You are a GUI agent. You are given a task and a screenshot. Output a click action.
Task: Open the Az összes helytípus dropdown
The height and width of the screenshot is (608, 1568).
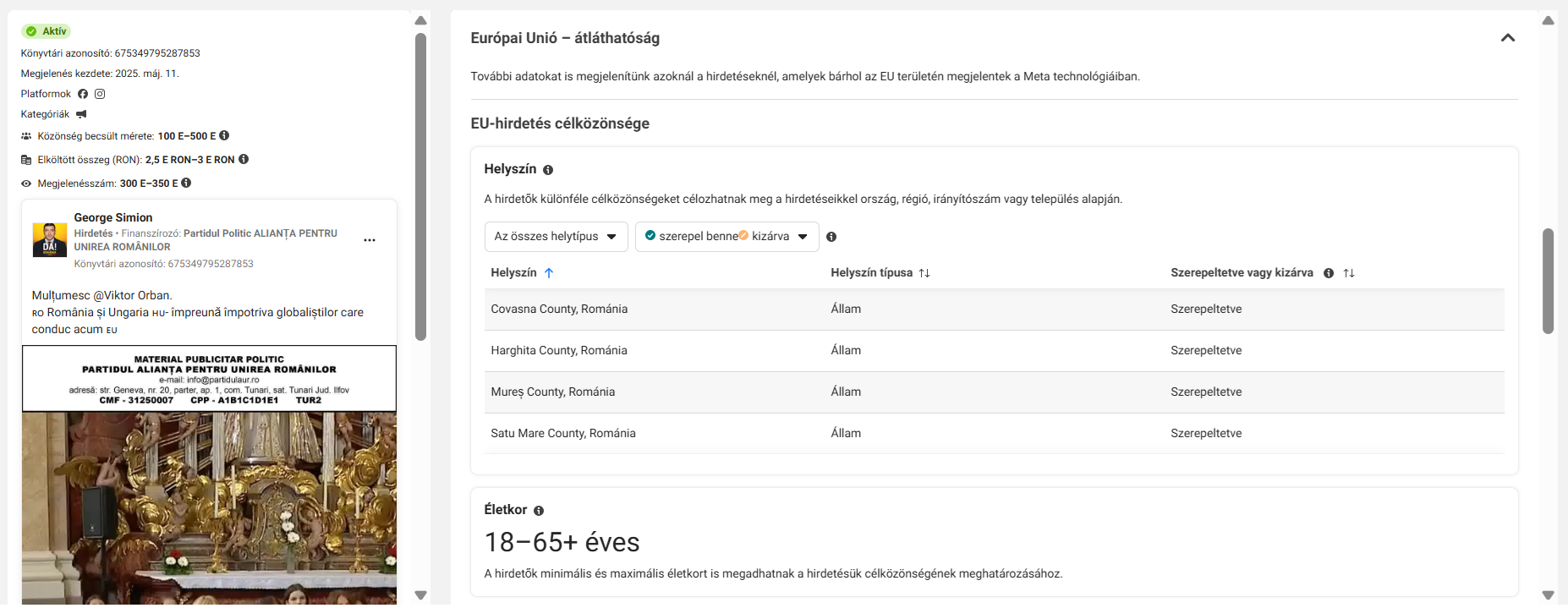pos(556,237)
